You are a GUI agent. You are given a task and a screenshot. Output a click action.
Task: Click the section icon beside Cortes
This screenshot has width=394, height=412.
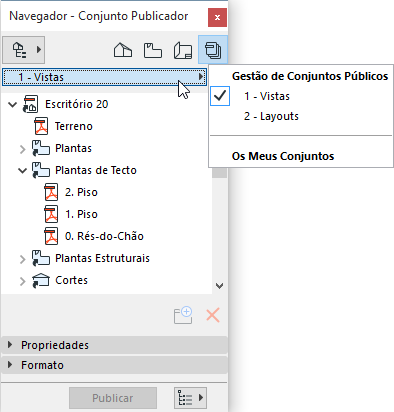[x=41, y=280]
